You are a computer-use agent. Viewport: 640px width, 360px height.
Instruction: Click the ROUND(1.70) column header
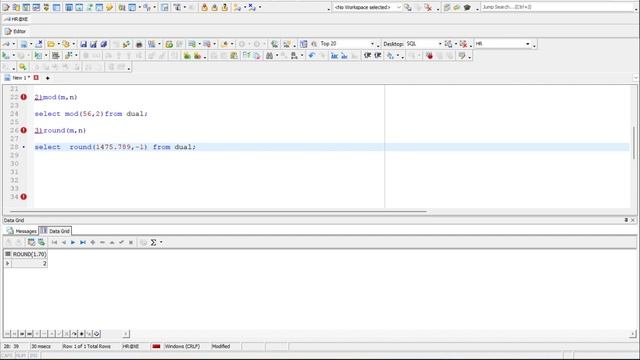(x=29, y=254)
